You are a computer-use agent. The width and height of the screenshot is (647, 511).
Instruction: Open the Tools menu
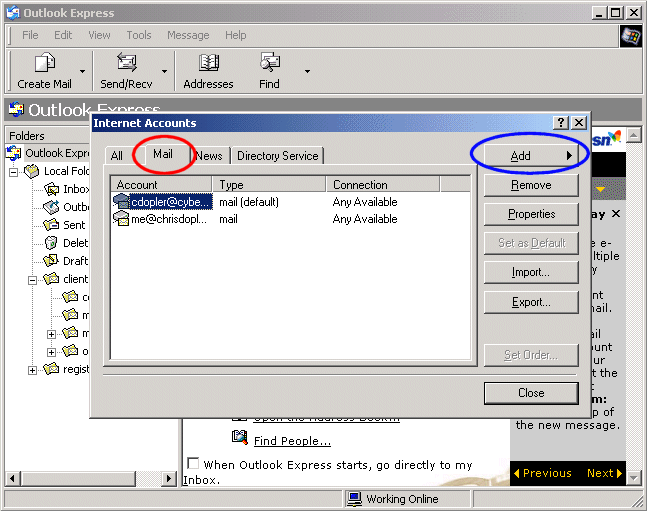pos(139,35)
